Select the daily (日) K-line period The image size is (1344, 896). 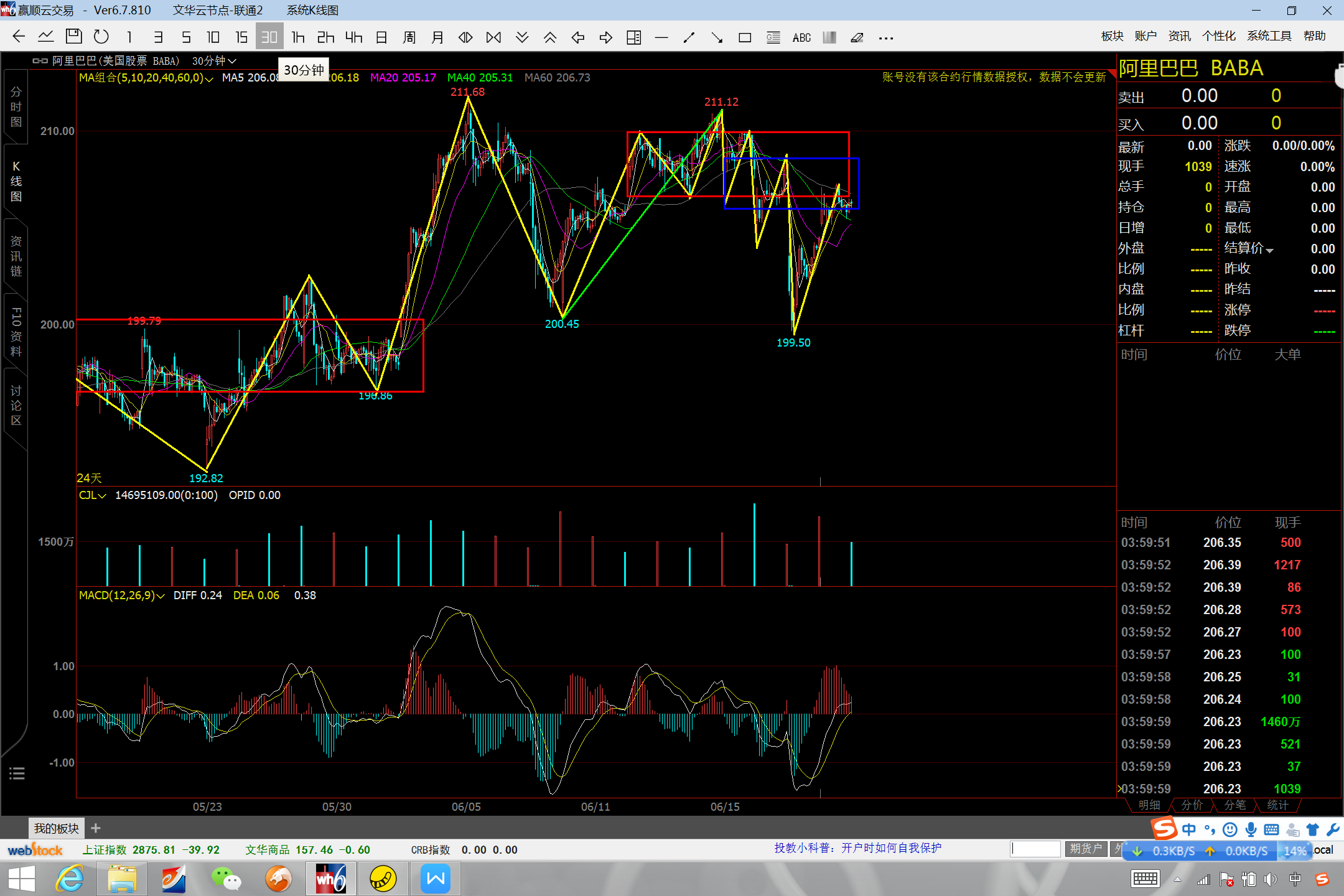tap(381, 37)
